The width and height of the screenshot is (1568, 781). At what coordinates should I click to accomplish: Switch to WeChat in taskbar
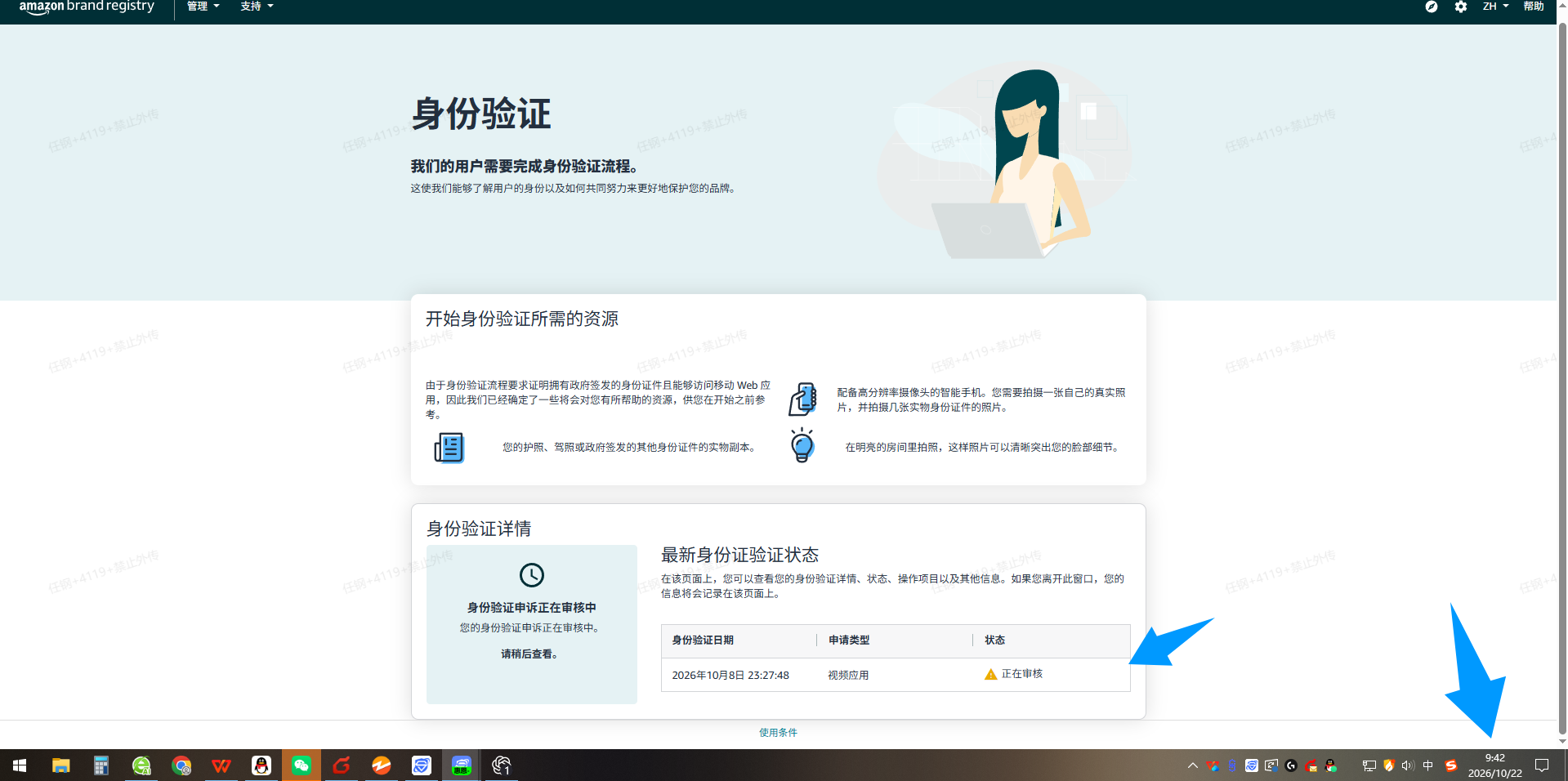302,765
